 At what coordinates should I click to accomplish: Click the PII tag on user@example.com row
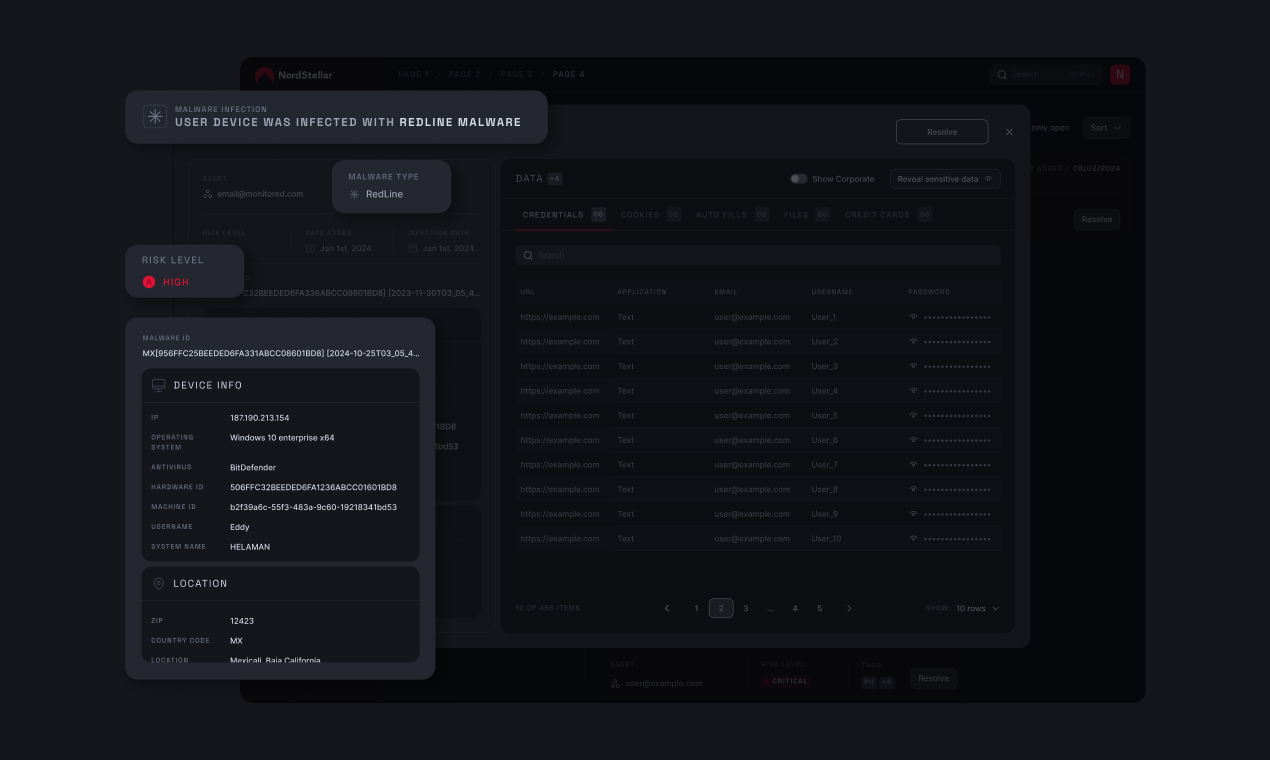click(x=869, y=682)
